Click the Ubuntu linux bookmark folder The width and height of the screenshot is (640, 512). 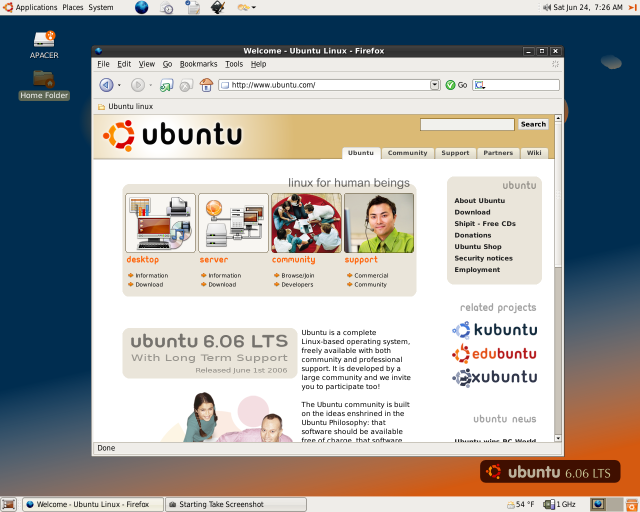click(x=125, y=107)
